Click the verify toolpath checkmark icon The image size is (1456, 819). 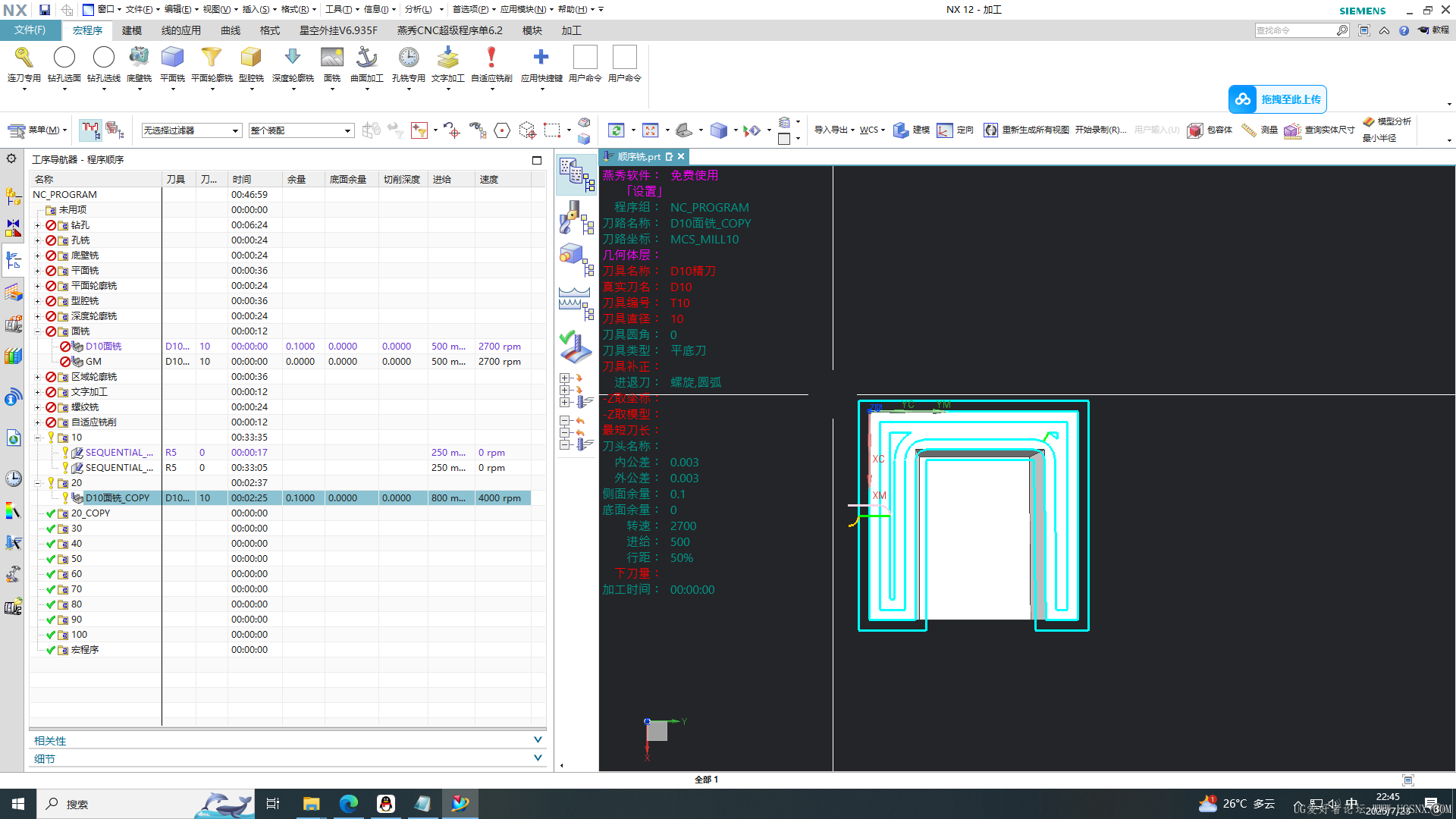coord(576,348)
